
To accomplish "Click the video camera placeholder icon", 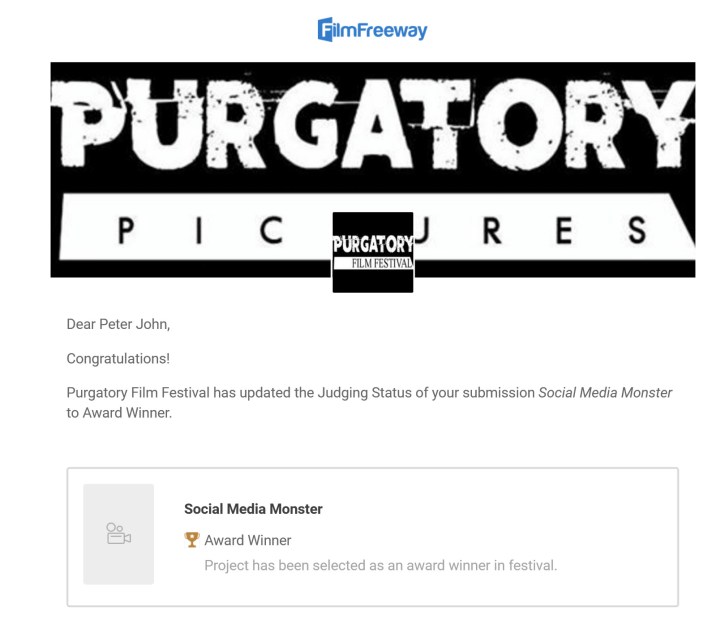I will (119, 534).
